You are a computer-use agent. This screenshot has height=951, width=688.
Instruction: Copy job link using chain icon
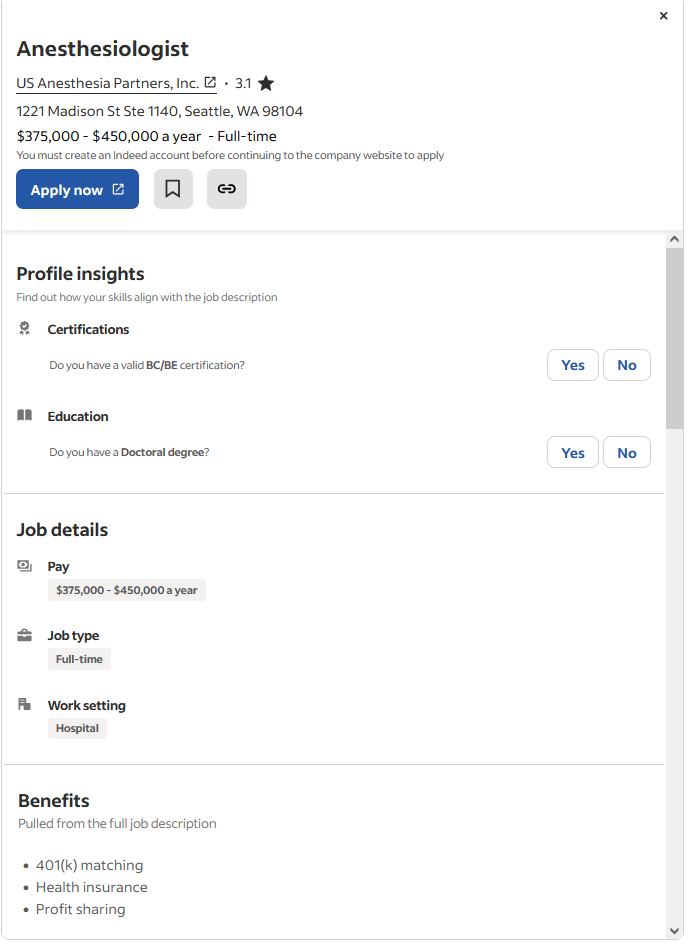coord(227,189)
